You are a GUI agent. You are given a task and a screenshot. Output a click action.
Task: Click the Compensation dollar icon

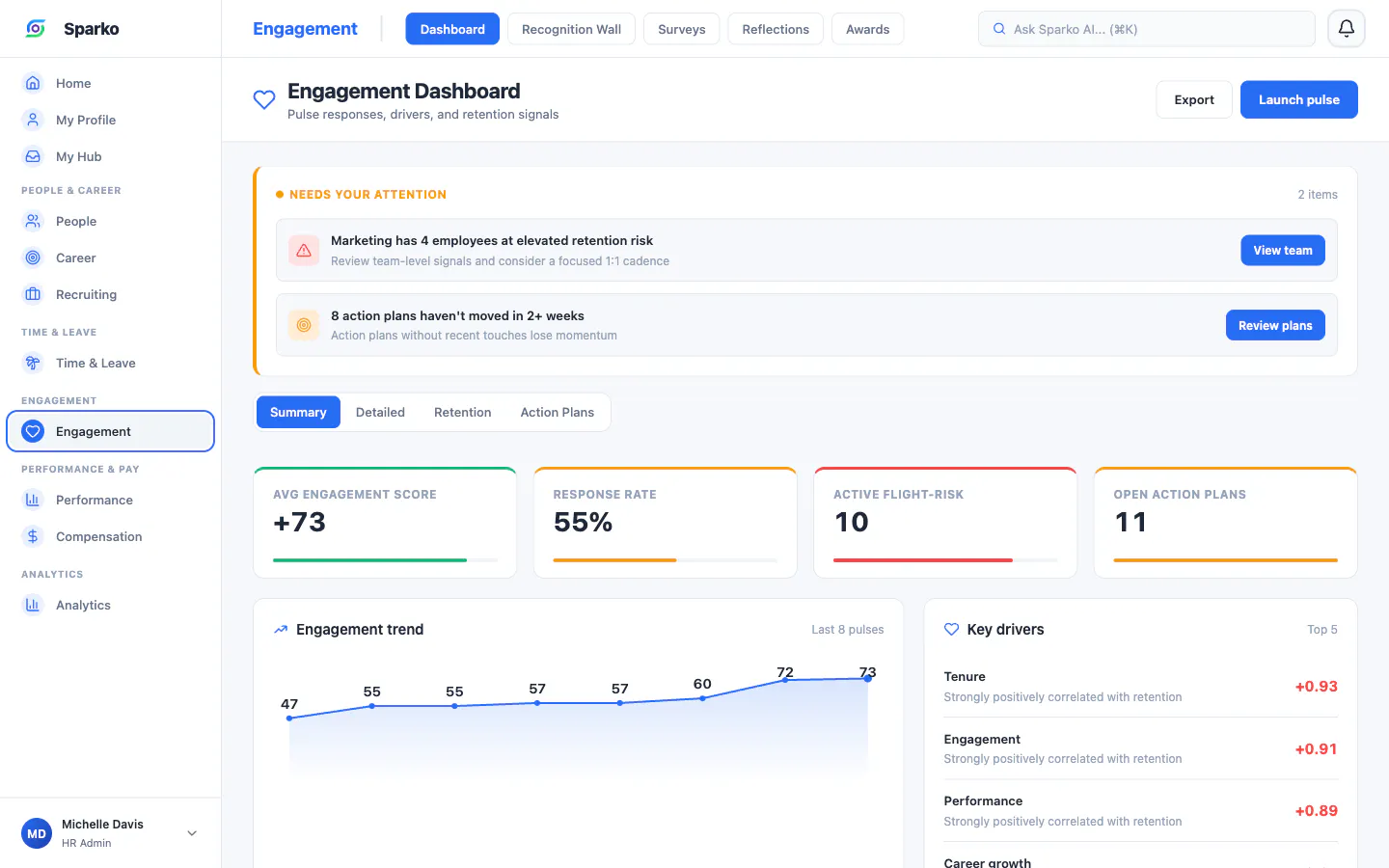tap(33, 536)
